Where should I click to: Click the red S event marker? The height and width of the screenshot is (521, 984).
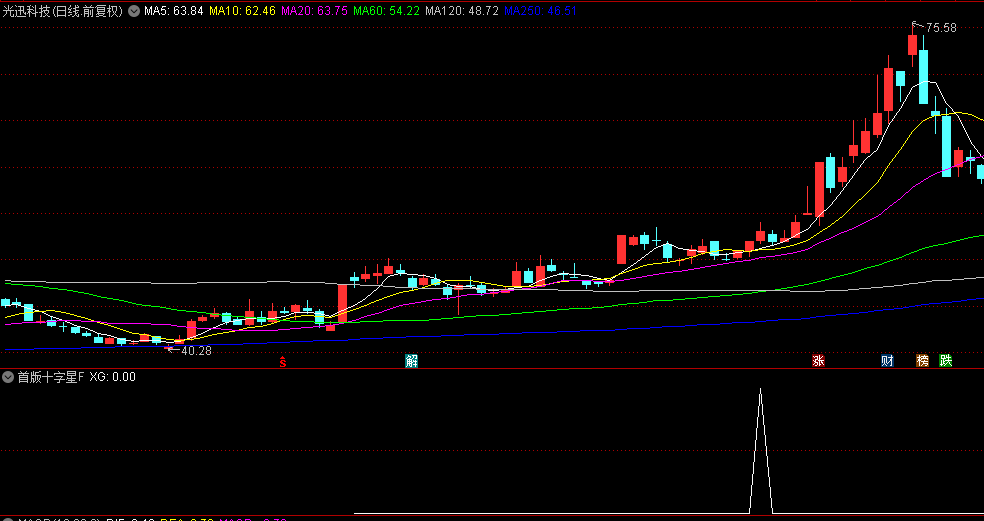coord(283,362)
